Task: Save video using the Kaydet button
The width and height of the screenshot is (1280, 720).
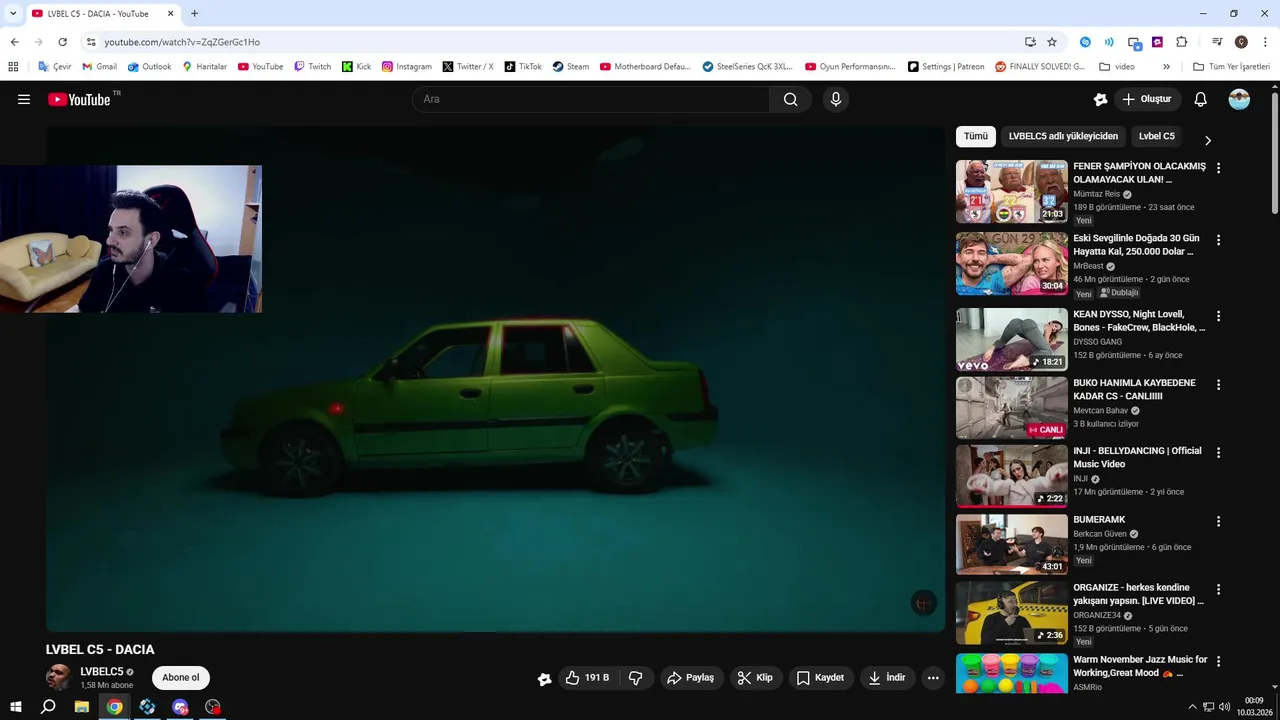Action: pos(820,678)
